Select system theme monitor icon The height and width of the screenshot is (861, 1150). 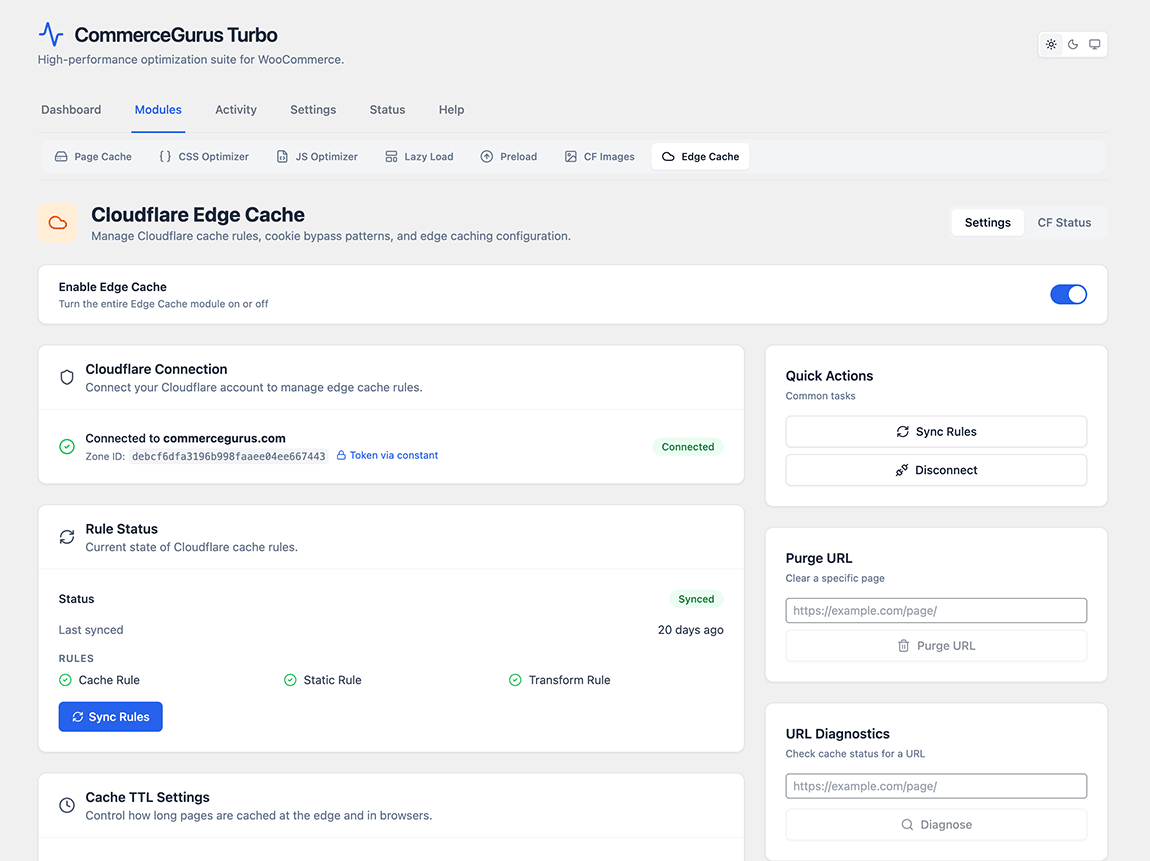[x=1094, y=45]
